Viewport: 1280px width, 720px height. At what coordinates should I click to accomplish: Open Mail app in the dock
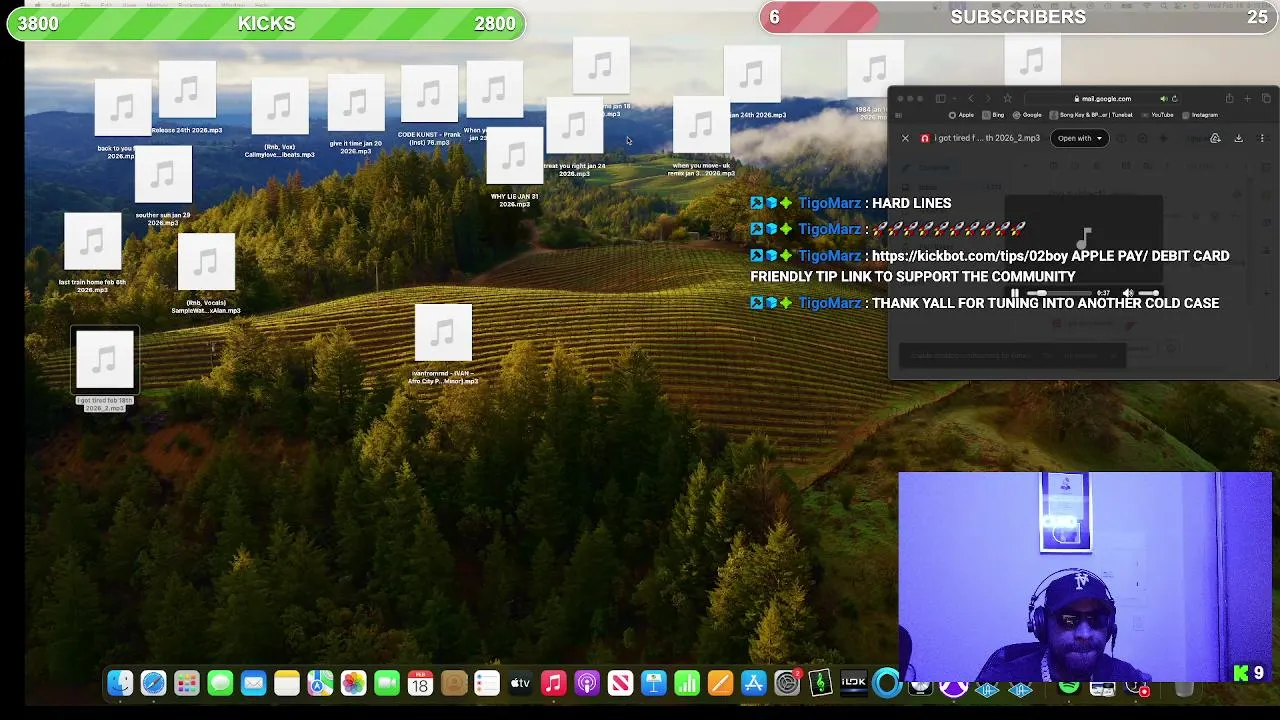coord(253,683)
